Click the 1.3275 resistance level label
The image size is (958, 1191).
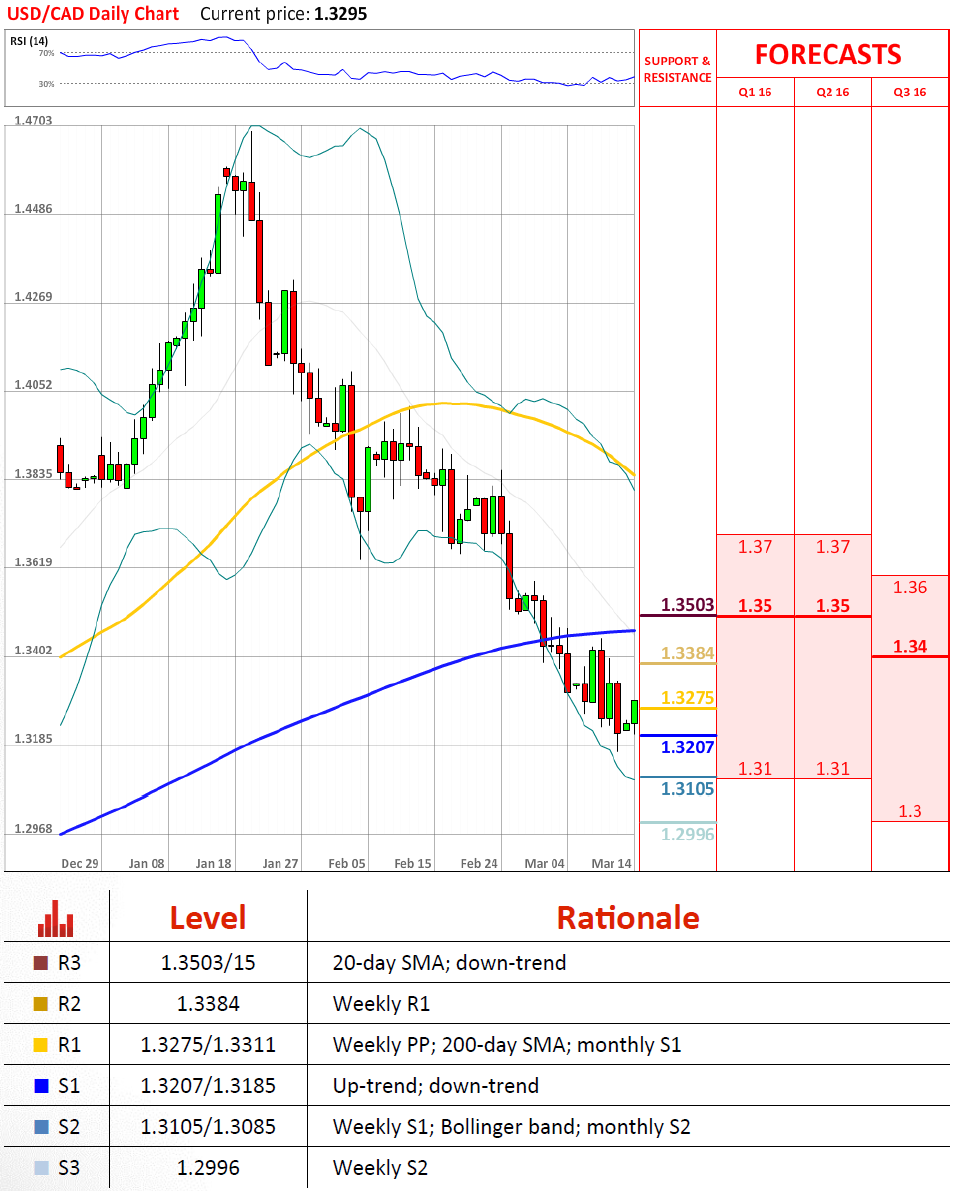(x=688, y=698)
